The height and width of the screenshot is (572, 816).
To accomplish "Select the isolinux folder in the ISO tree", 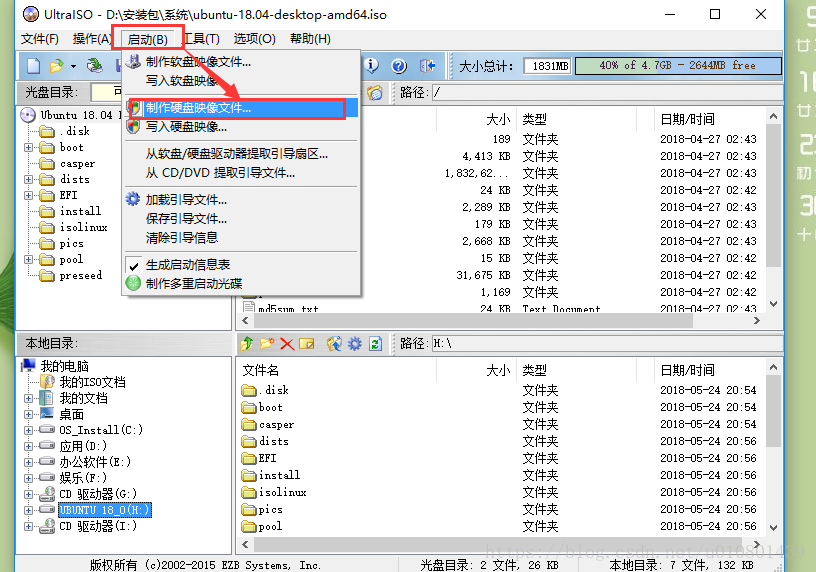I will [84, 227].
